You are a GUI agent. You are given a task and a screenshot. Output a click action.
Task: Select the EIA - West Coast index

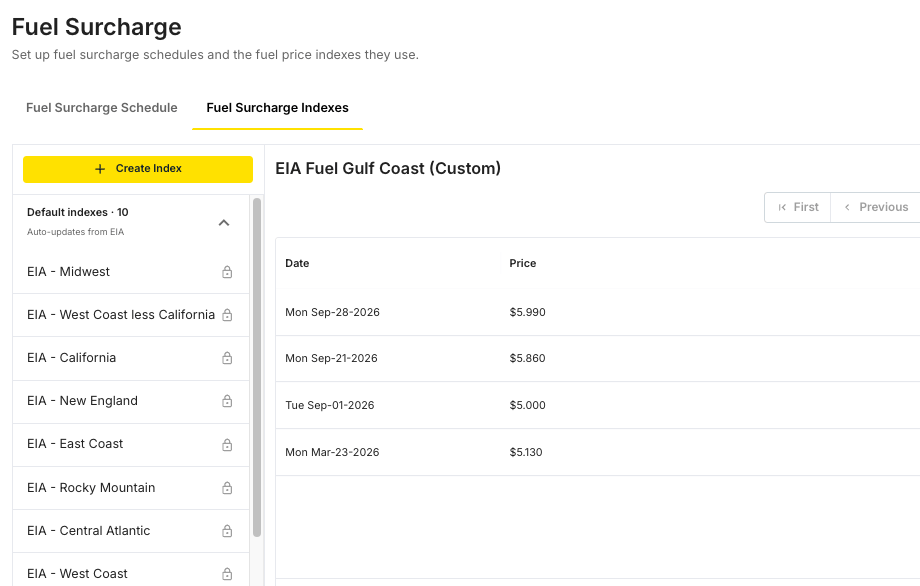[x=131, y=570]
